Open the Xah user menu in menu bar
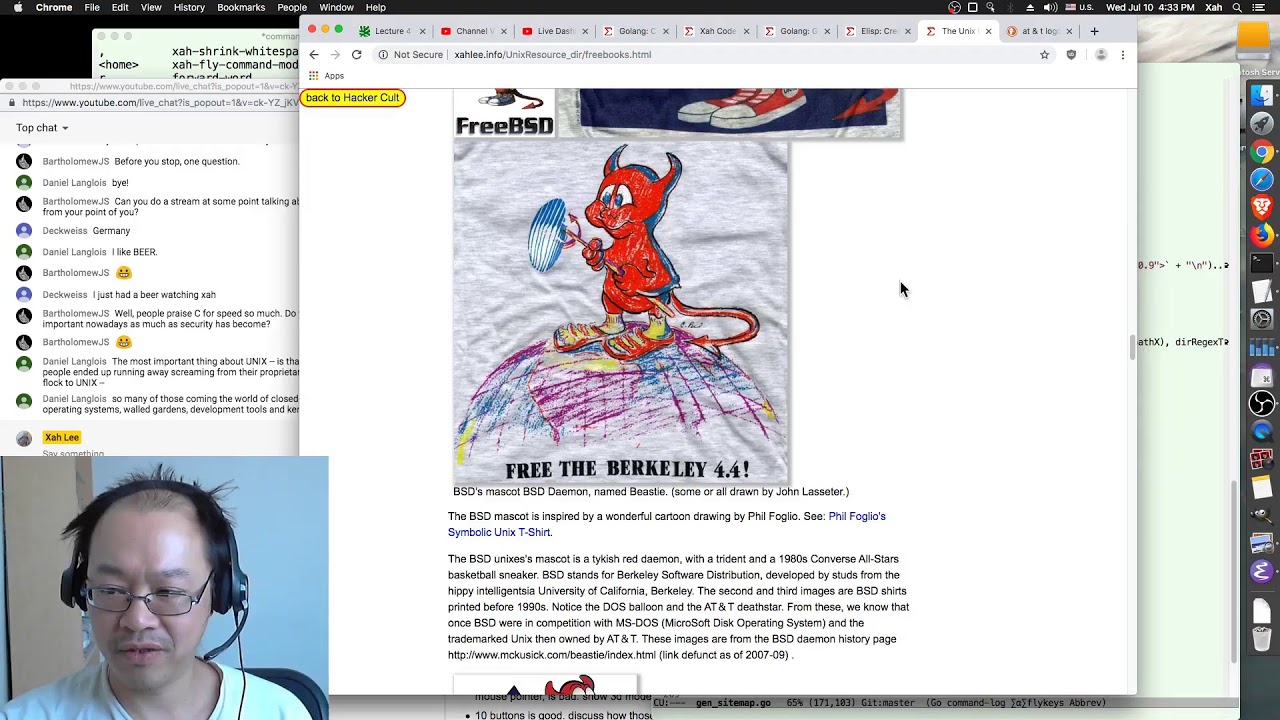The image size is (1280, 720). (1213, 7)
